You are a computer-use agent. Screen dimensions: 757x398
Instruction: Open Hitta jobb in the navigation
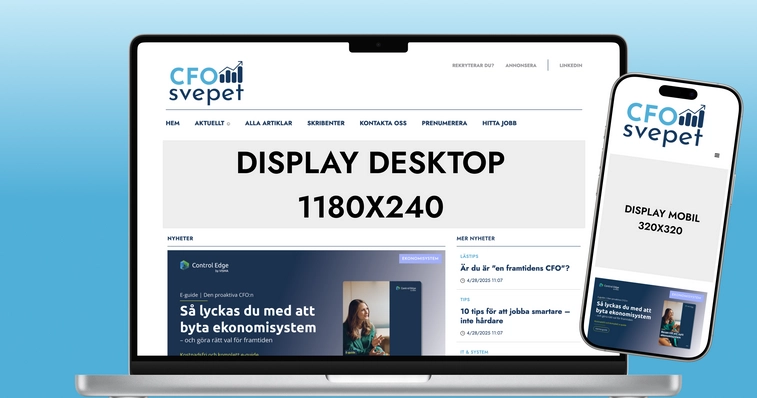point(499,123)
